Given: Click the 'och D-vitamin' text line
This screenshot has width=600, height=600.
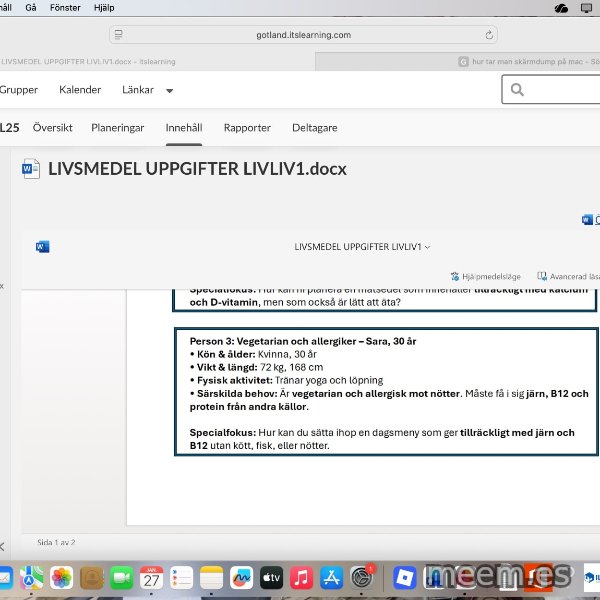Looking at the screenshot, I should click(x=295, y=302).
